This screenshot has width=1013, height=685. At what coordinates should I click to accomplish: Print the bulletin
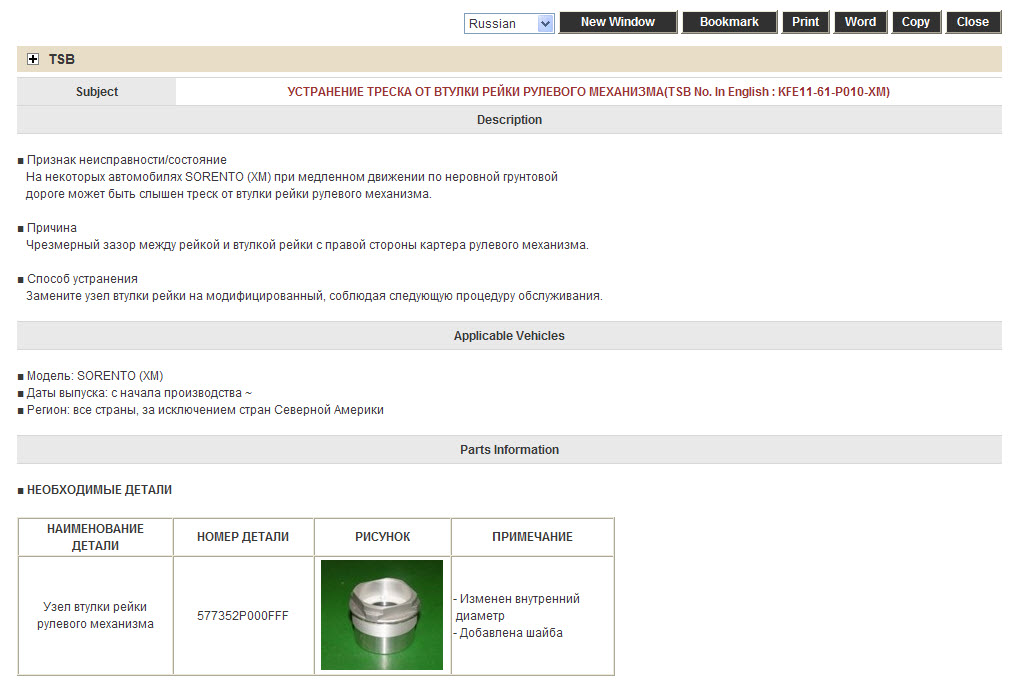(x=805, y=22)
